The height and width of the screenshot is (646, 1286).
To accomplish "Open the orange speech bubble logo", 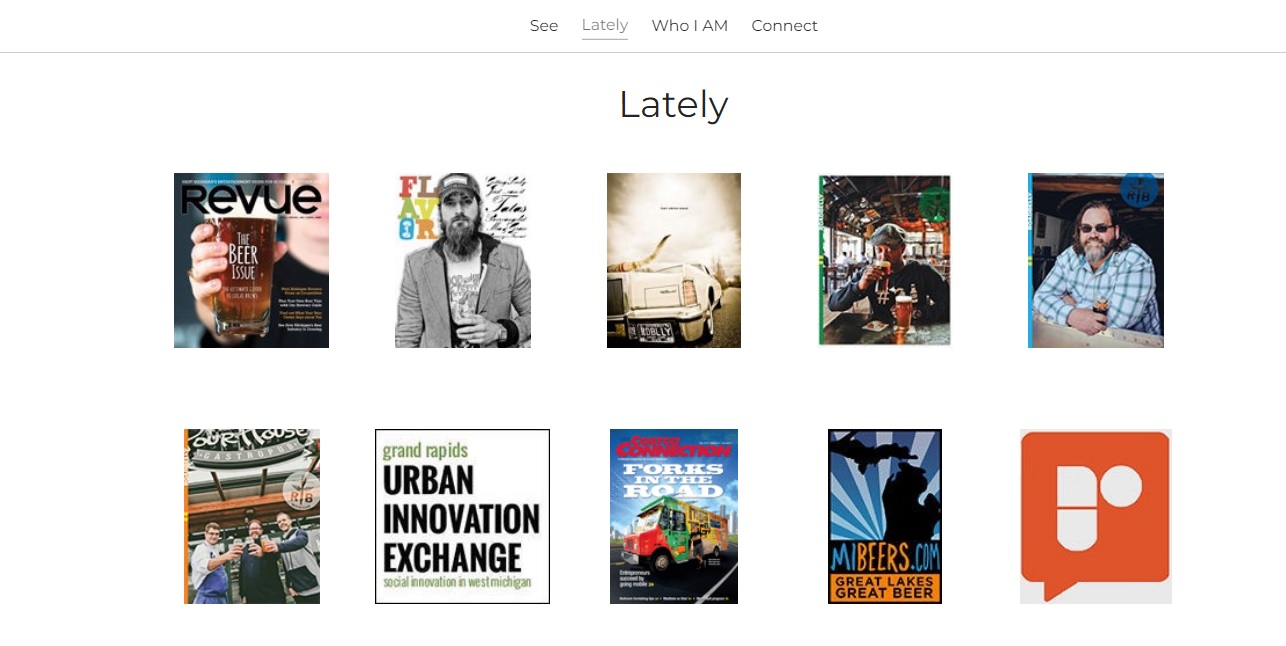I will (x=1095, y=516).
